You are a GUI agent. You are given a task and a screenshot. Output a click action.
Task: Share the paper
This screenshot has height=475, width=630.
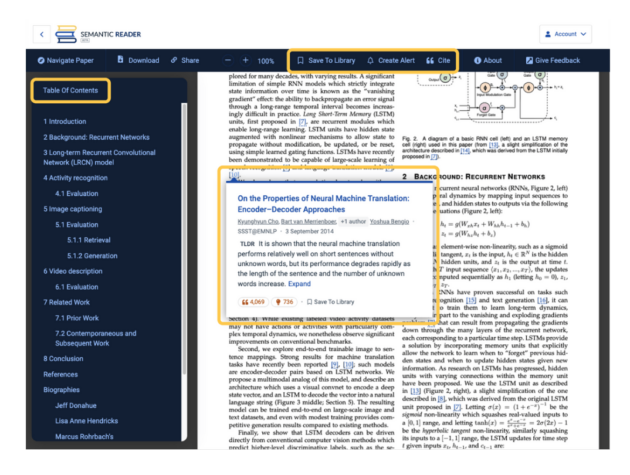click(185, 60)
